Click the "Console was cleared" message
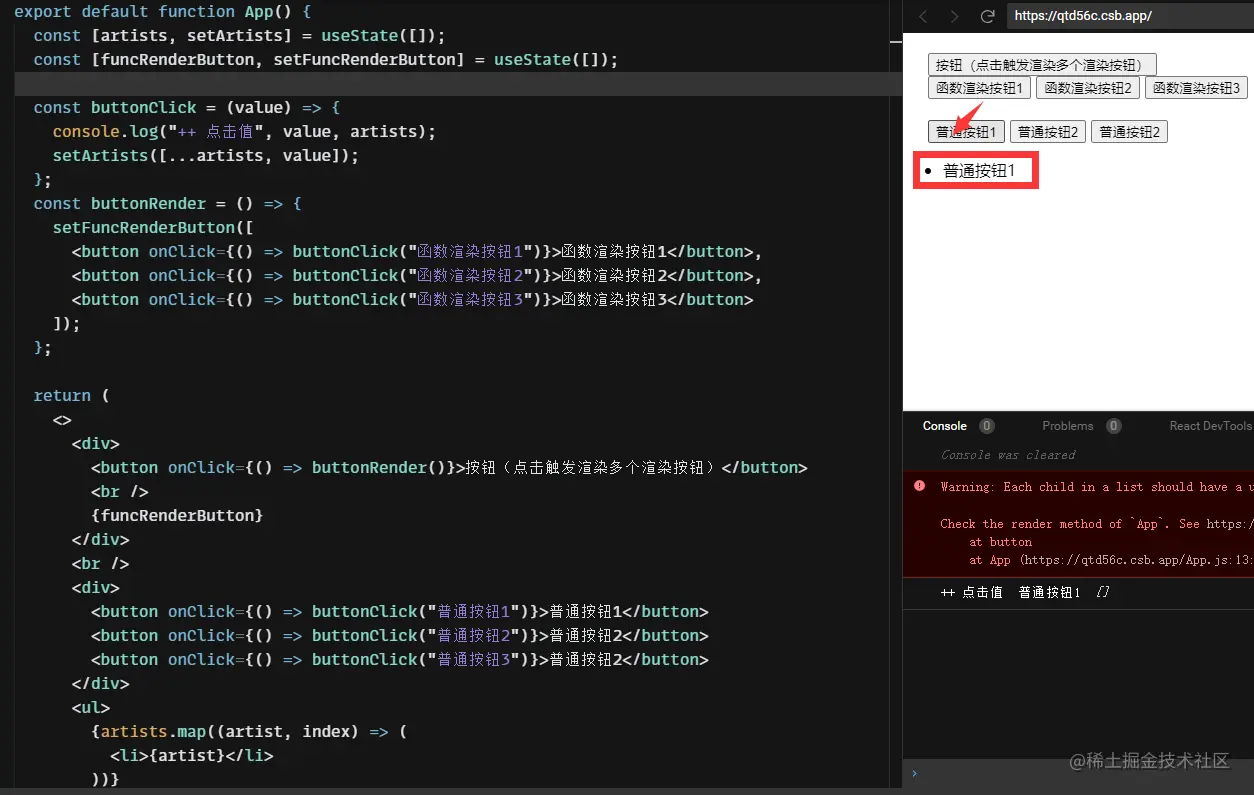The width and height of the screenshot is (1254, 795). (1008, 455)
